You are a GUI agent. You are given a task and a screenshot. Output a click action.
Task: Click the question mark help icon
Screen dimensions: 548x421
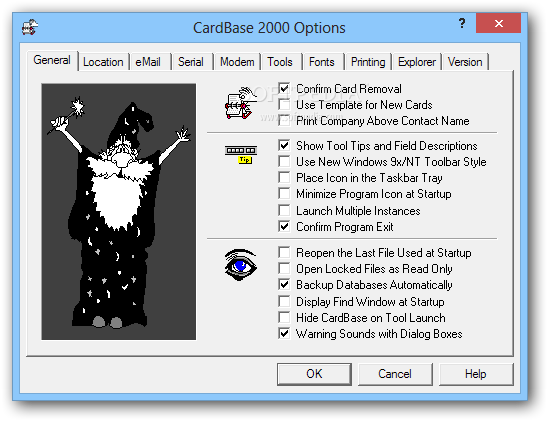(x=462, y=23)
